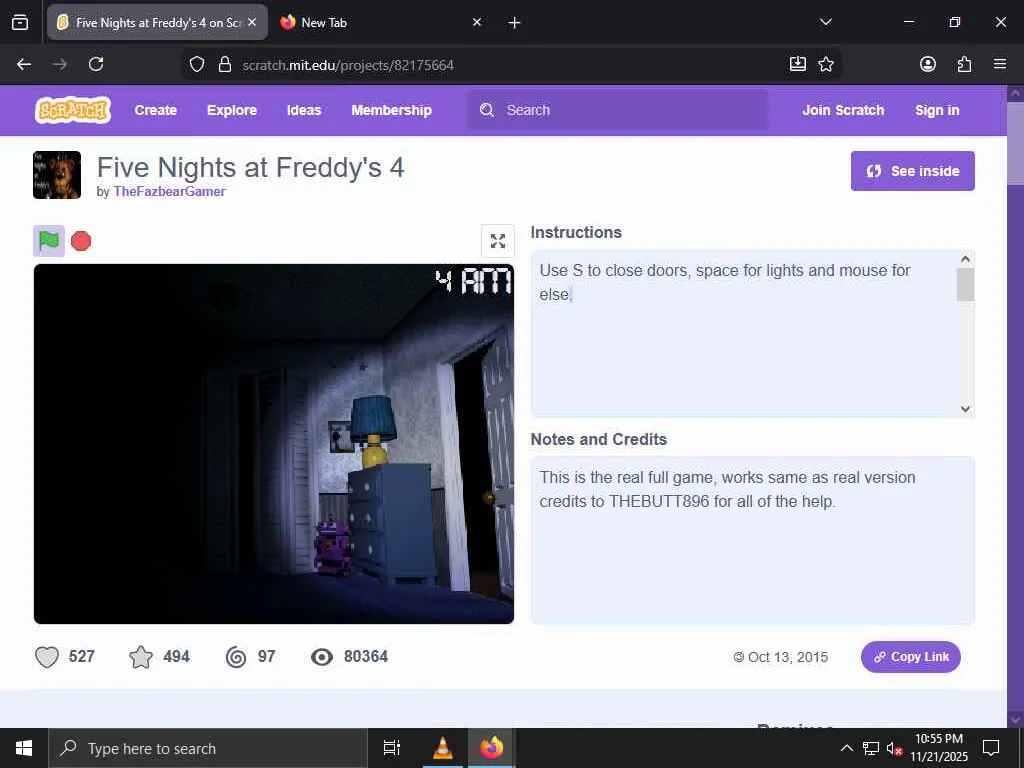Image resolution: width=1024 pixels, height=768 pixels.
Task: Open a new browser tab
Action: point(515,22)
